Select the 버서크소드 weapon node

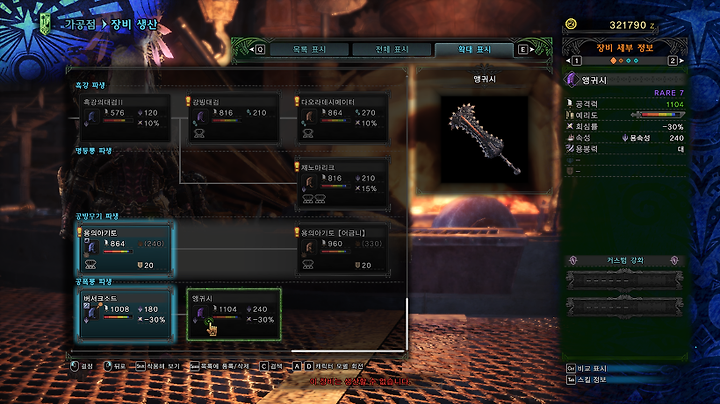click(125, 314)
